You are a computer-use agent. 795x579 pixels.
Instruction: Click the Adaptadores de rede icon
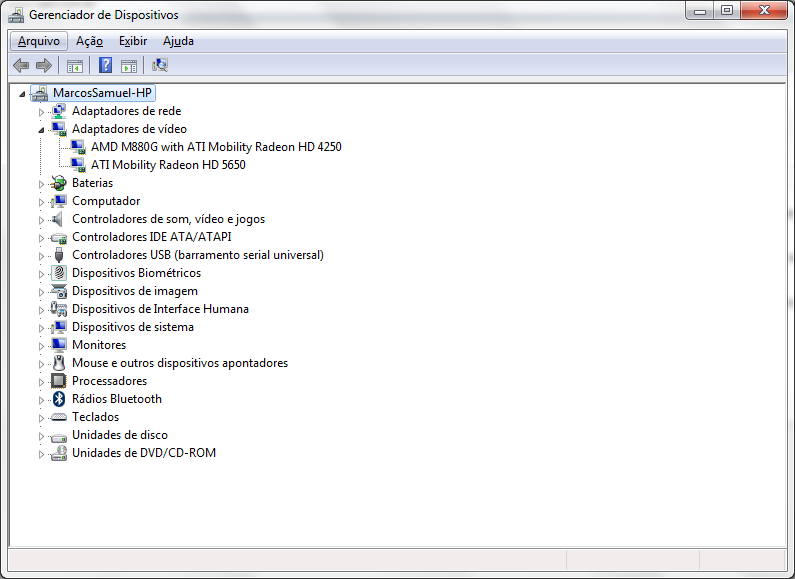(59, 111)
